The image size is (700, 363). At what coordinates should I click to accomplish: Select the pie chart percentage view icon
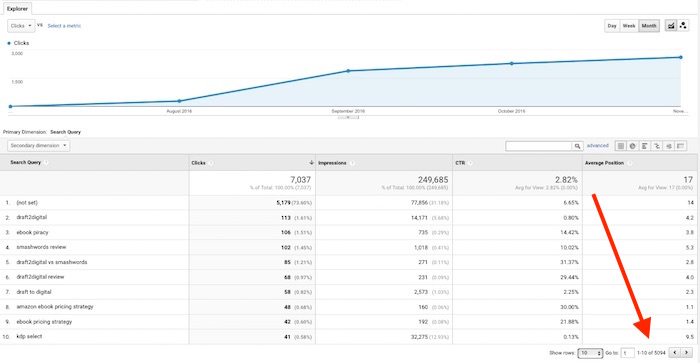pos(633,146)
